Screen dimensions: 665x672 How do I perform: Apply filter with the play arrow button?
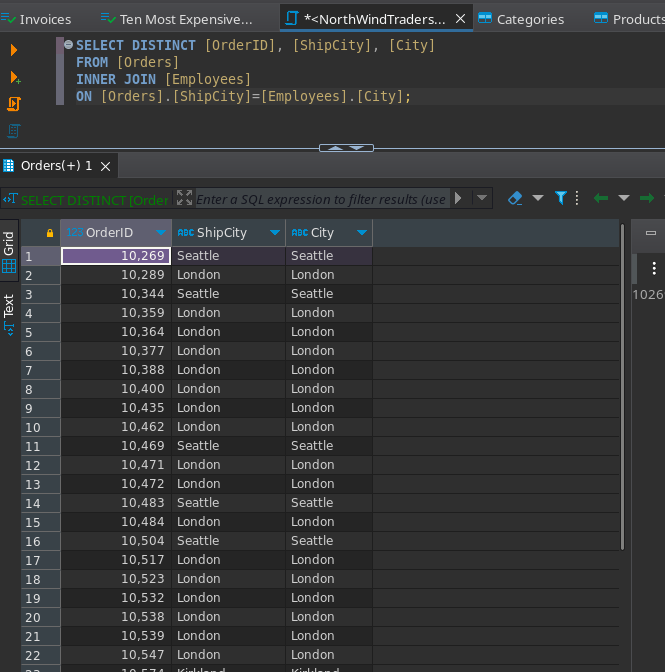[x=458, y=198]
